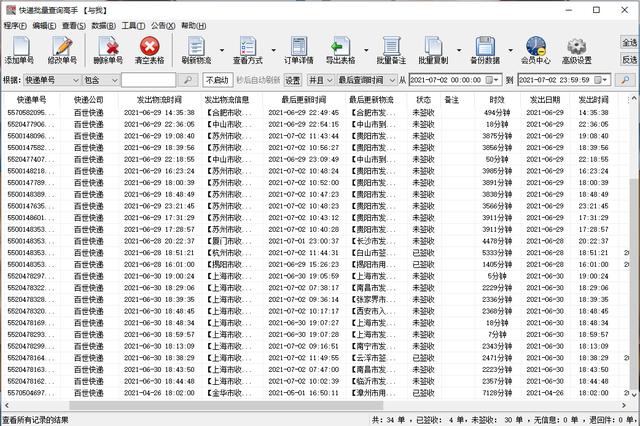Click the 不启动 auto-refresh button
Image resolution: width=640 pixels, height=426 pixels.
coord(217,80)
